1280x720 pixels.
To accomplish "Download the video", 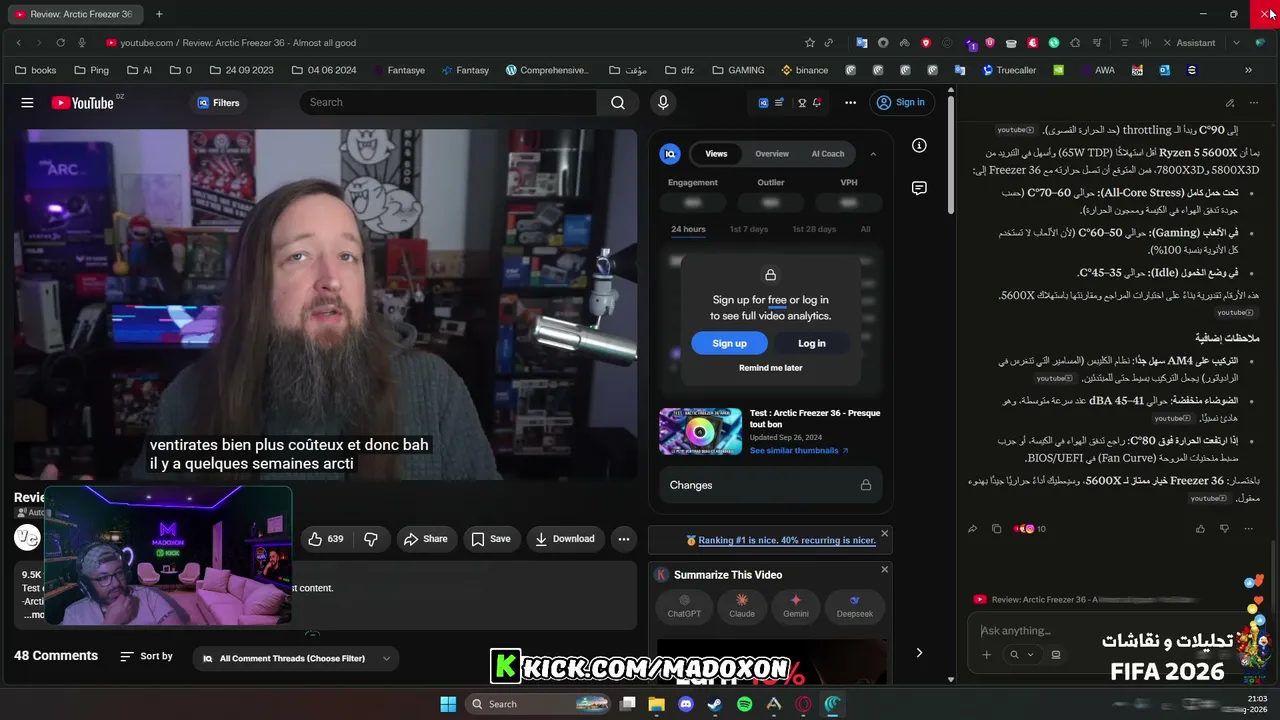I will coord(565,539).
